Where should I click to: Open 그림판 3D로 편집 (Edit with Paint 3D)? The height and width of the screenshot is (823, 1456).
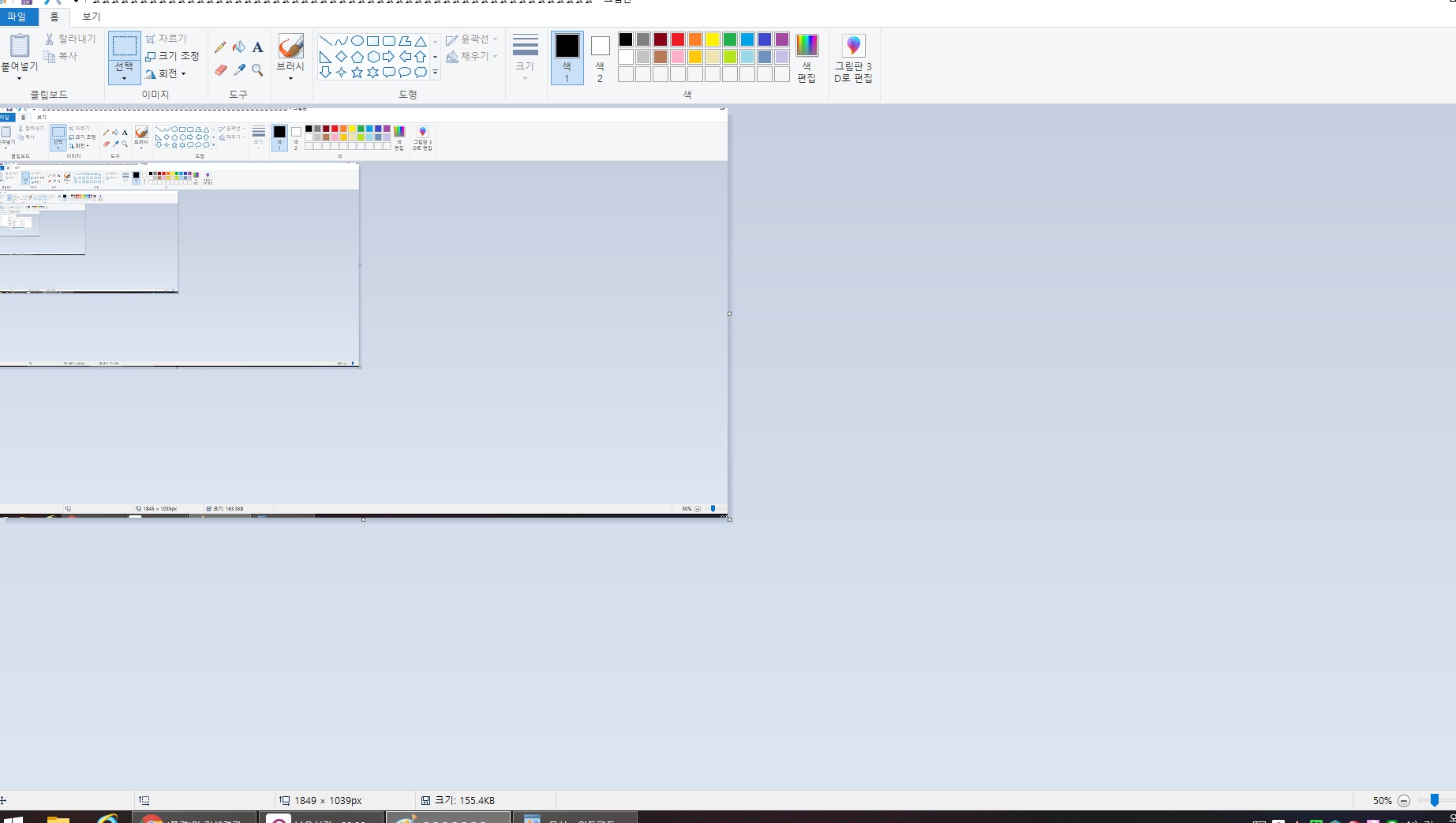pos(853,58)
